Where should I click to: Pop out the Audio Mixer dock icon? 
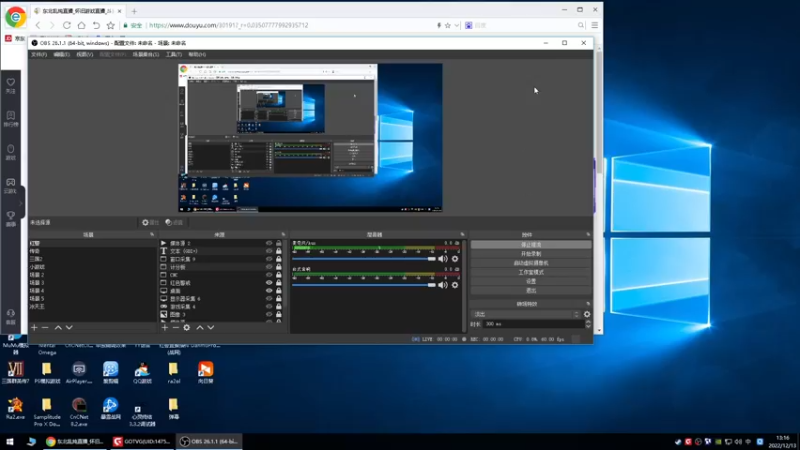click(463, 235)
